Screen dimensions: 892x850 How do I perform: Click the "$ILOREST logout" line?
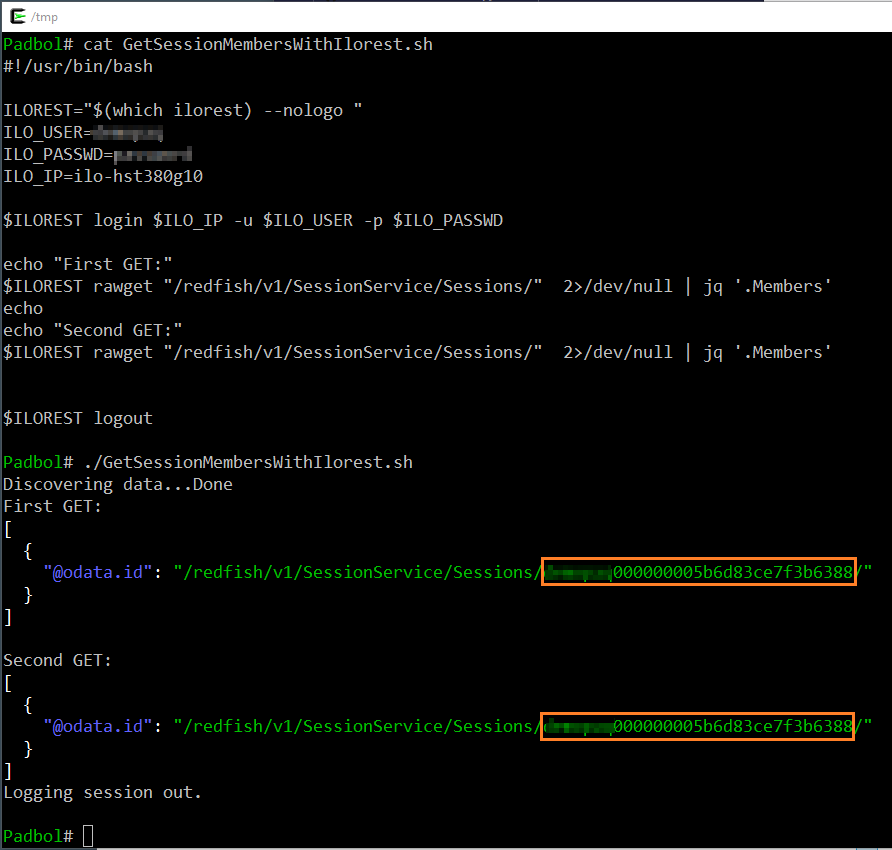[78, 418]
